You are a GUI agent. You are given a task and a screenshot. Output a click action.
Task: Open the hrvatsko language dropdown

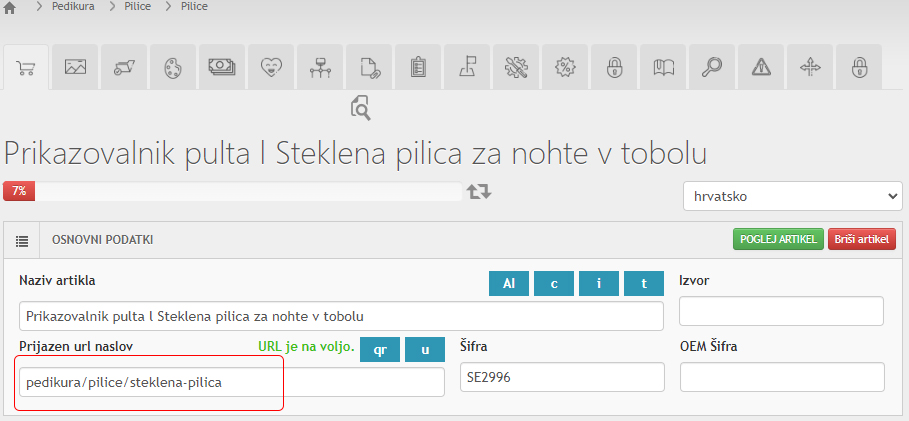coord(792,196)
